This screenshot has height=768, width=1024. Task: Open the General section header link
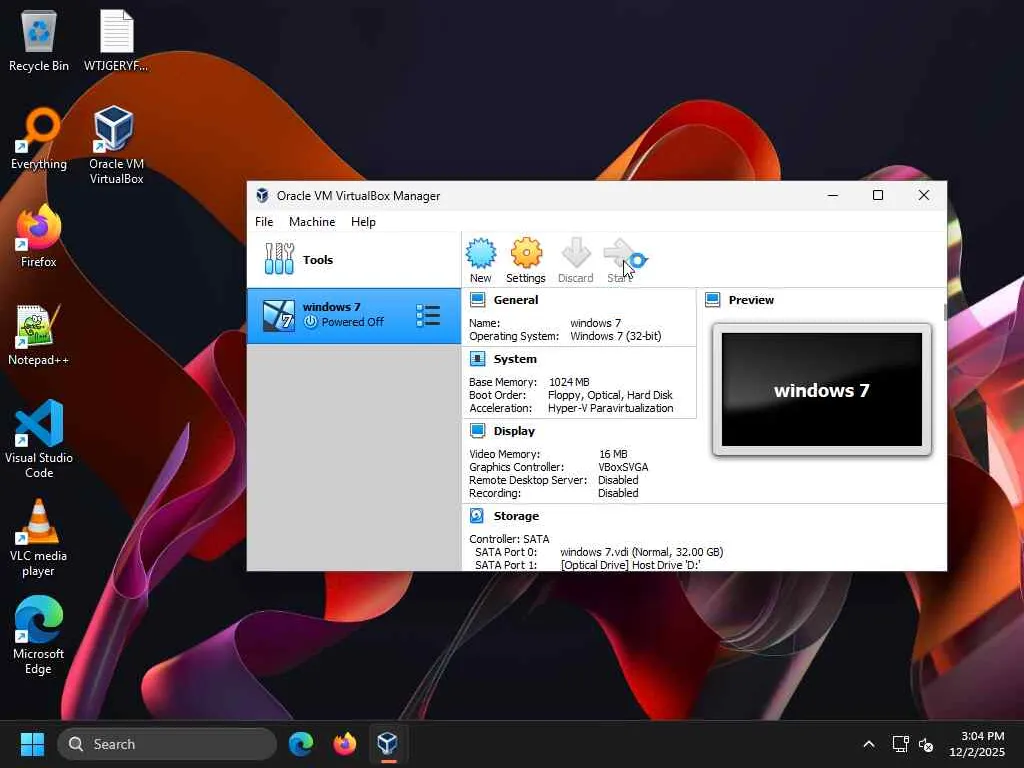tap(516, 300)
